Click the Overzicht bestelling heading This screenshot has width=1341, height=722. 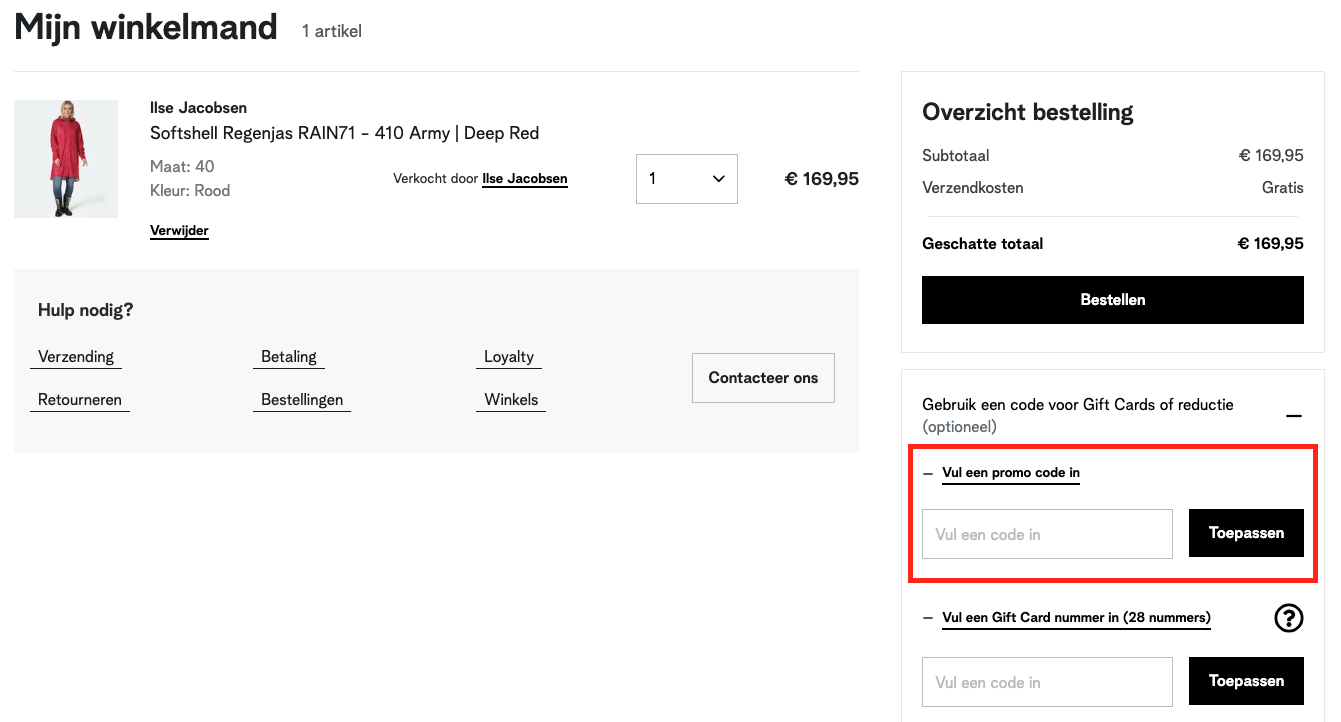click(1028, 112)
